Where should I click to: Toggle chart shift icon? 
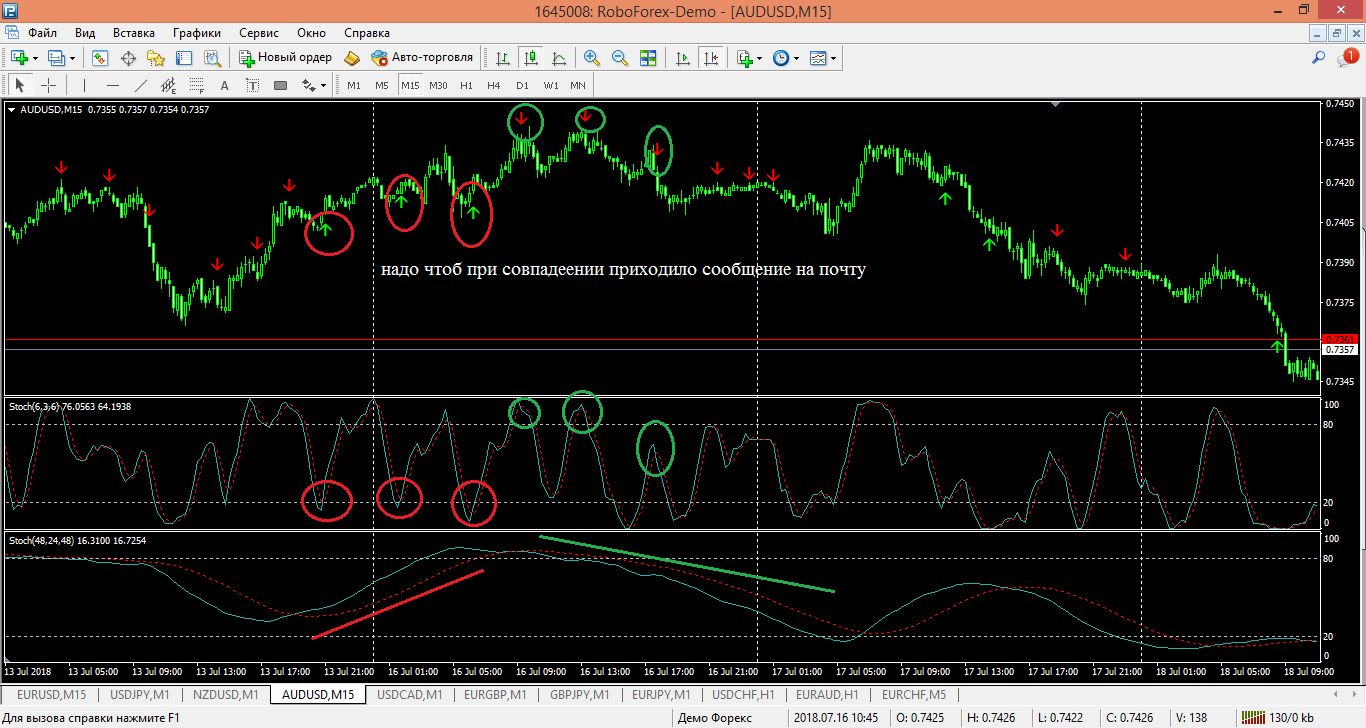(711, 58)
